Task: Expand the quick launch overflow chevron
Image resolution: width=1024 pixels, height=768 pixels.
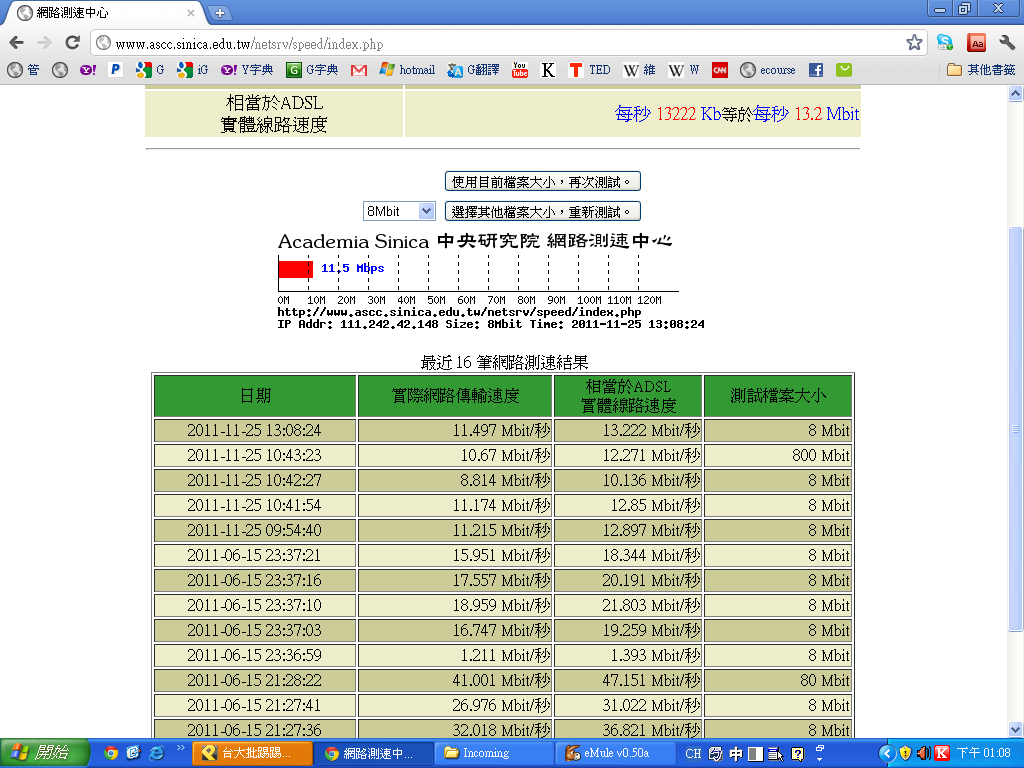Action: (x=181, y=747)
